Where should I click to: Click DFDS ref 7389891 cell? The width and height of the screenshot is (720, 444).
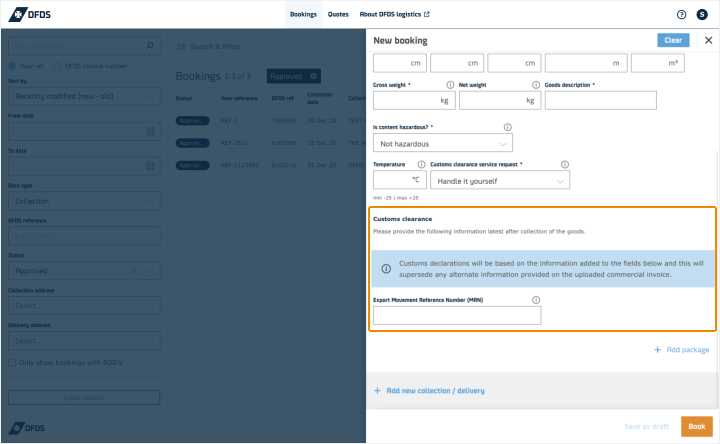pos(284,121)
